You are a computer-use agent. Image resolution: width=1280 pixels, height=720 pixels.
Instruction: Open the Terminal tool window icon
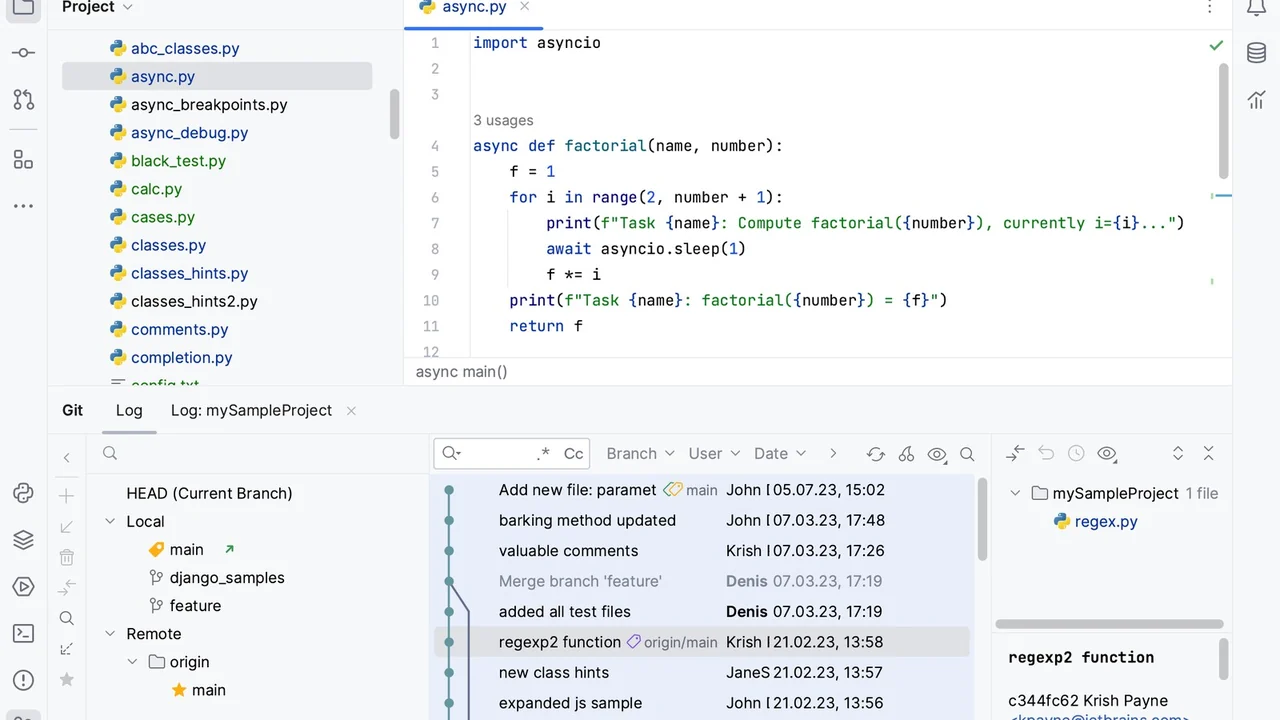(23, 633)
